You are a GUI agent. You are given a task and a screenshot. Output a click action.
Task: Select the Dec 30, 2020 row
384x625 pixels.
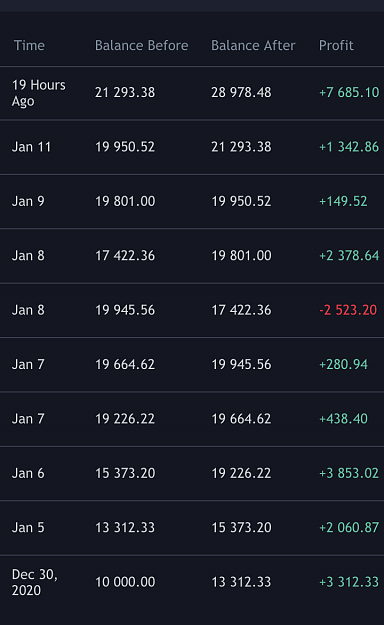[192, 582]
